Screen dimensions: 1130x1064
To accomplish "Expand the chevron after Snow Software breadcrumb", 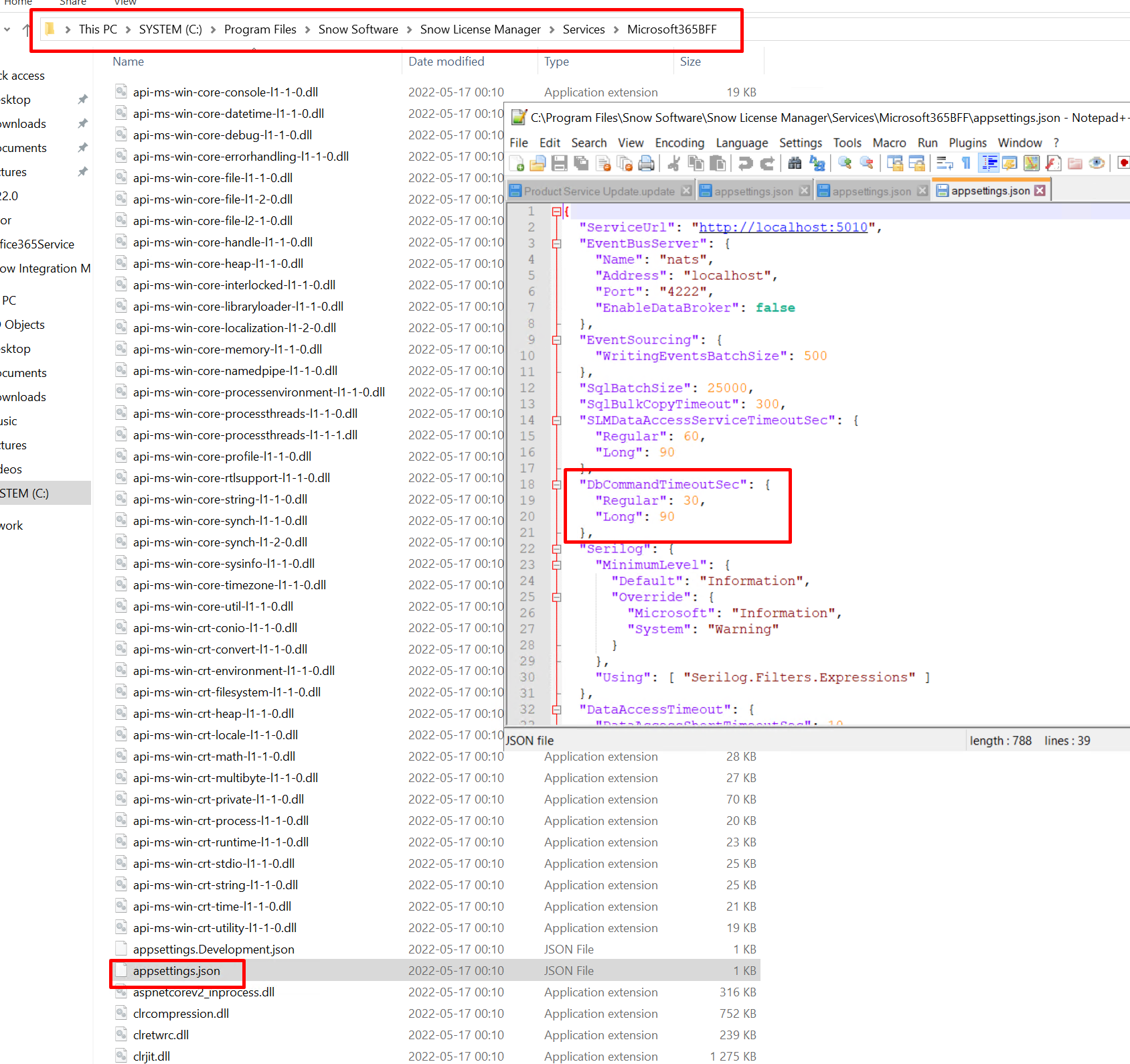I will point(409,29).
